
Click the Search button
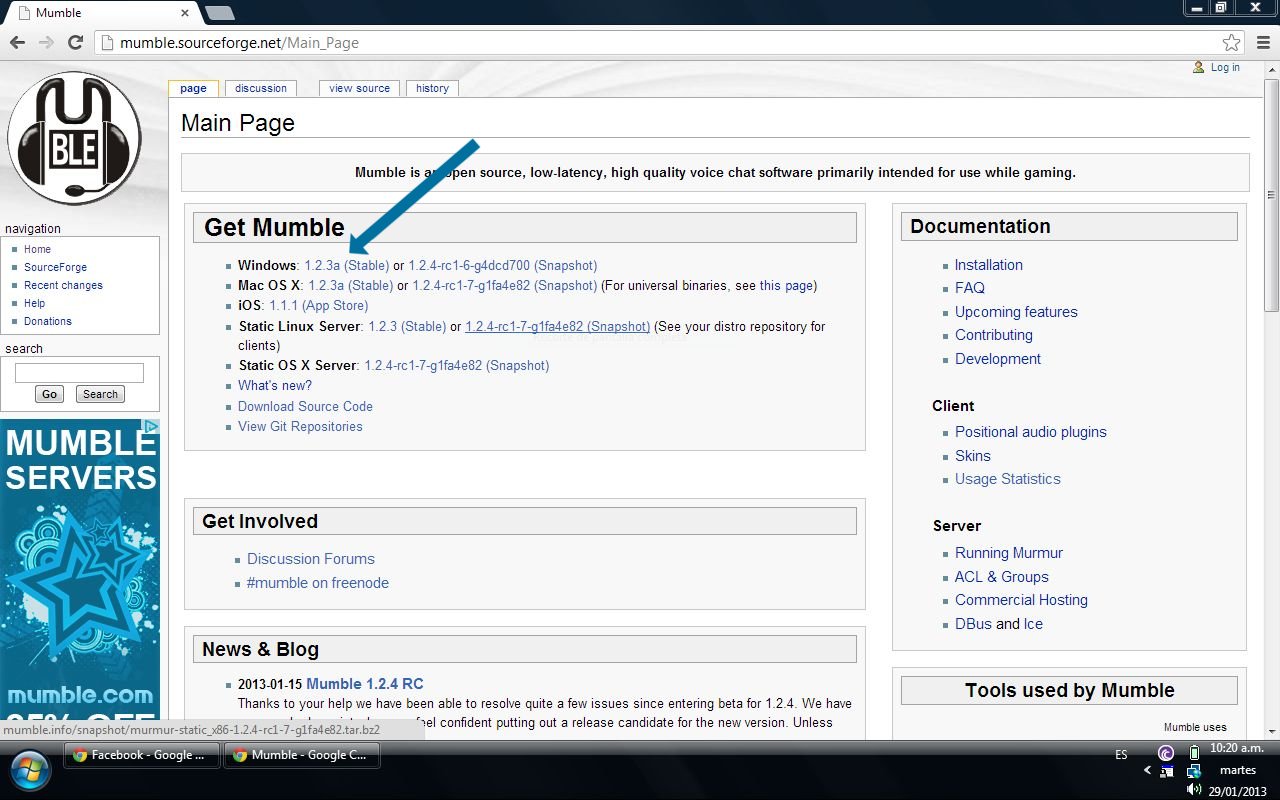100,394
